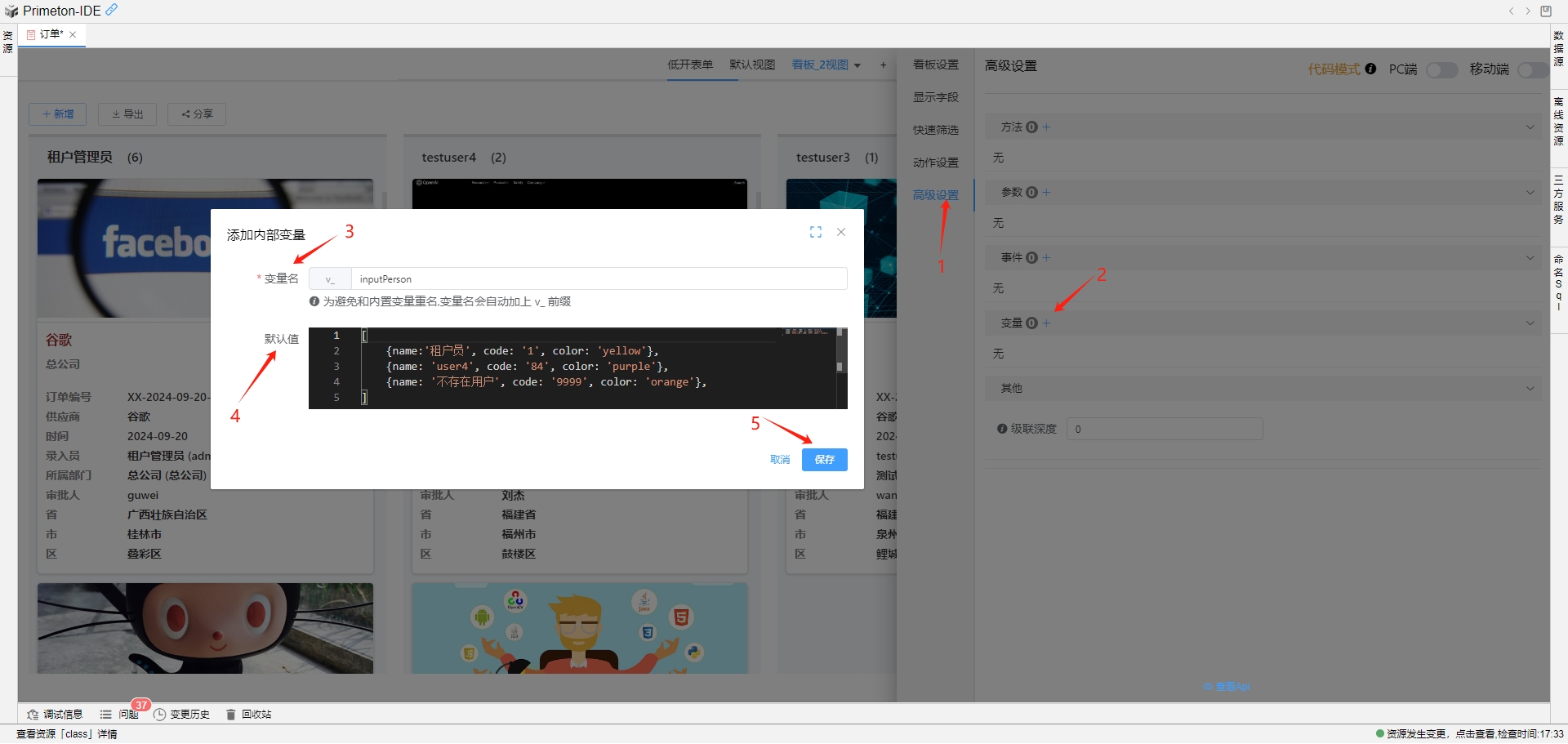The height and width of the screenshot is (744, 1568).
Task: Click 取消 to cancel the dialog
Action: [780, 460]
